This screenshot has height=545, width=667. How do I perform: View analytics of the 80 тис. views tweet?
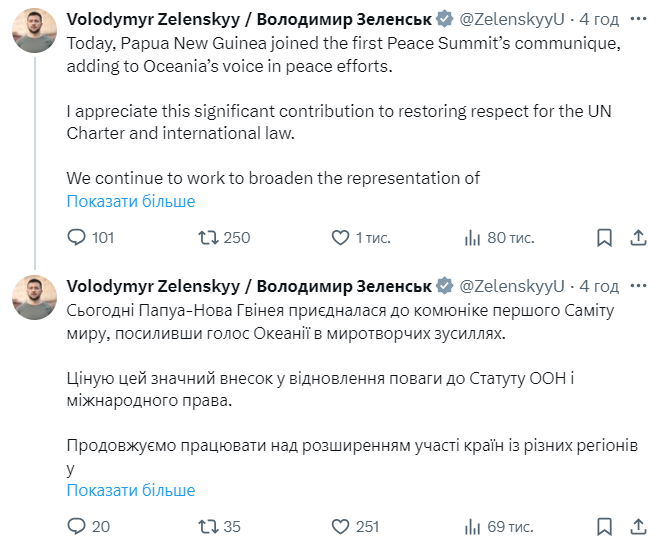point(473,238)
